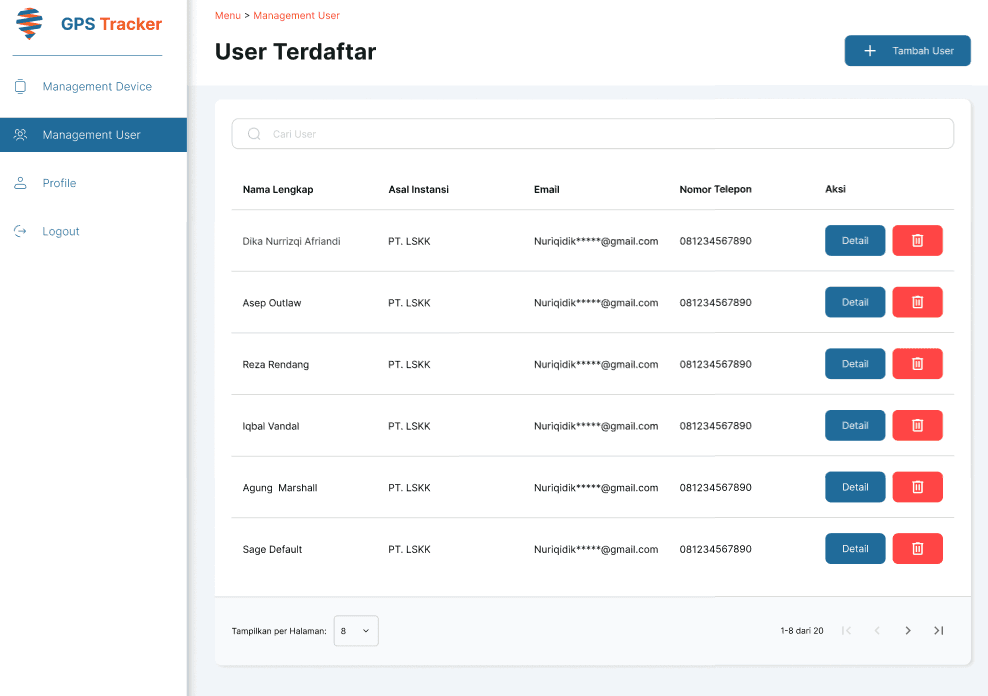Focus the Cari User search field
Viewport: 988px width, 696px height.
click(600, 134)
